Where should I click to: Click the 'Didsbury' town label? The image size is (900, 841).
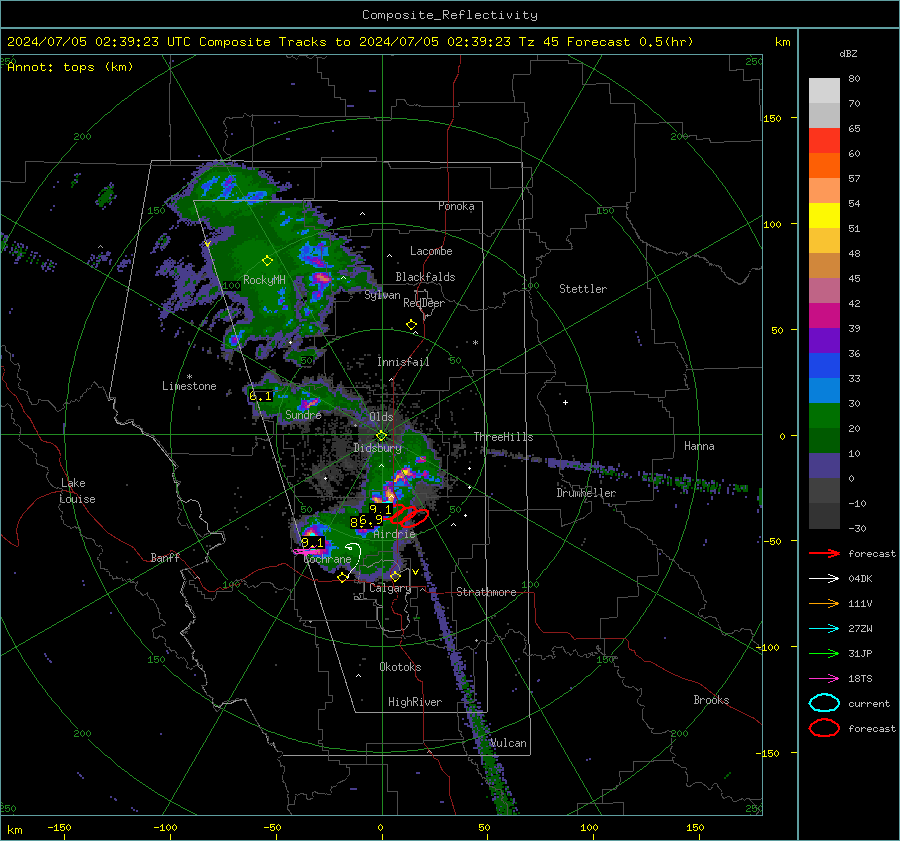(x=377, y=448)
